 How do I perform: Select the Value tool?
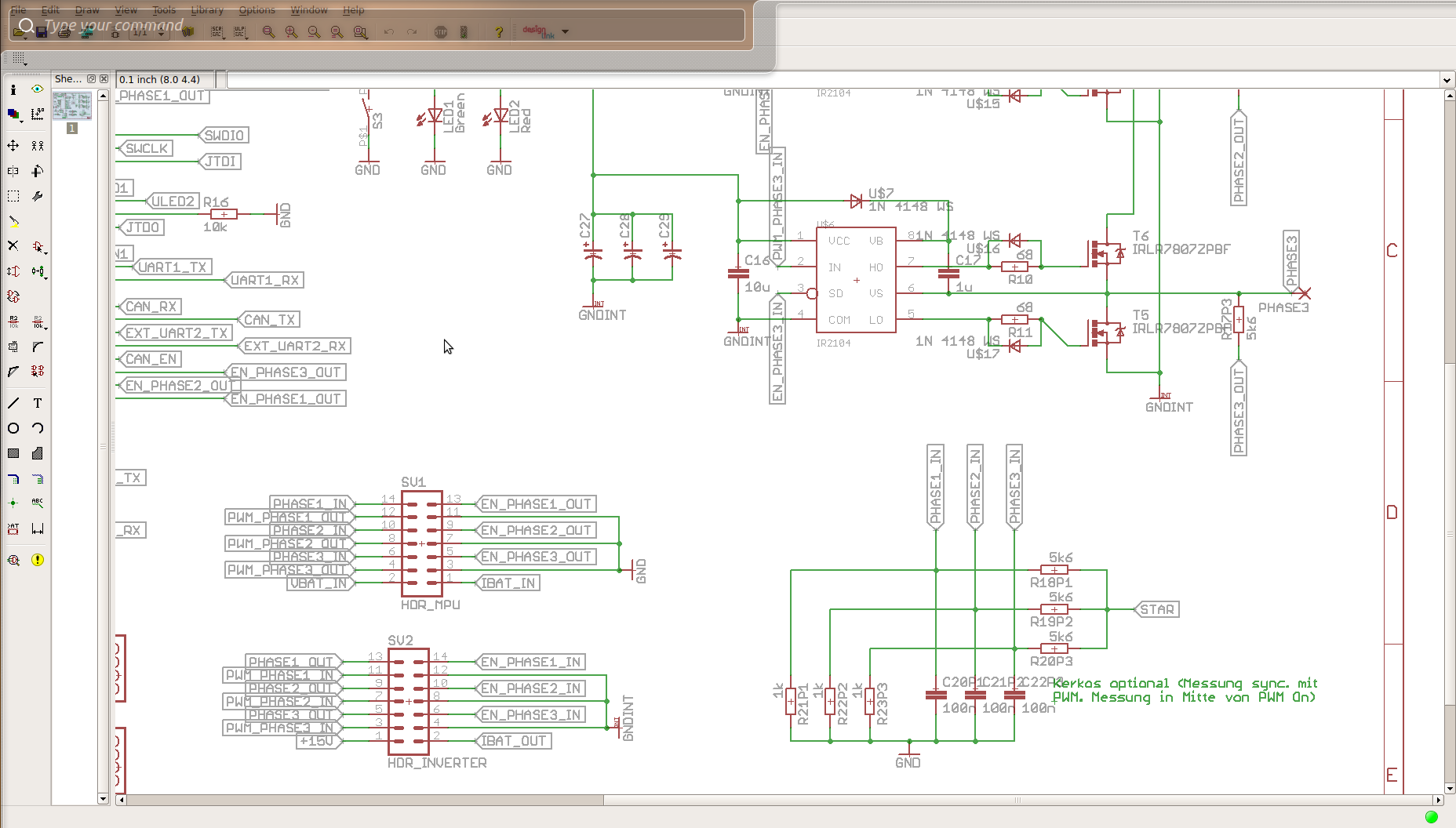pyautogui.click(x=38, y=321)
